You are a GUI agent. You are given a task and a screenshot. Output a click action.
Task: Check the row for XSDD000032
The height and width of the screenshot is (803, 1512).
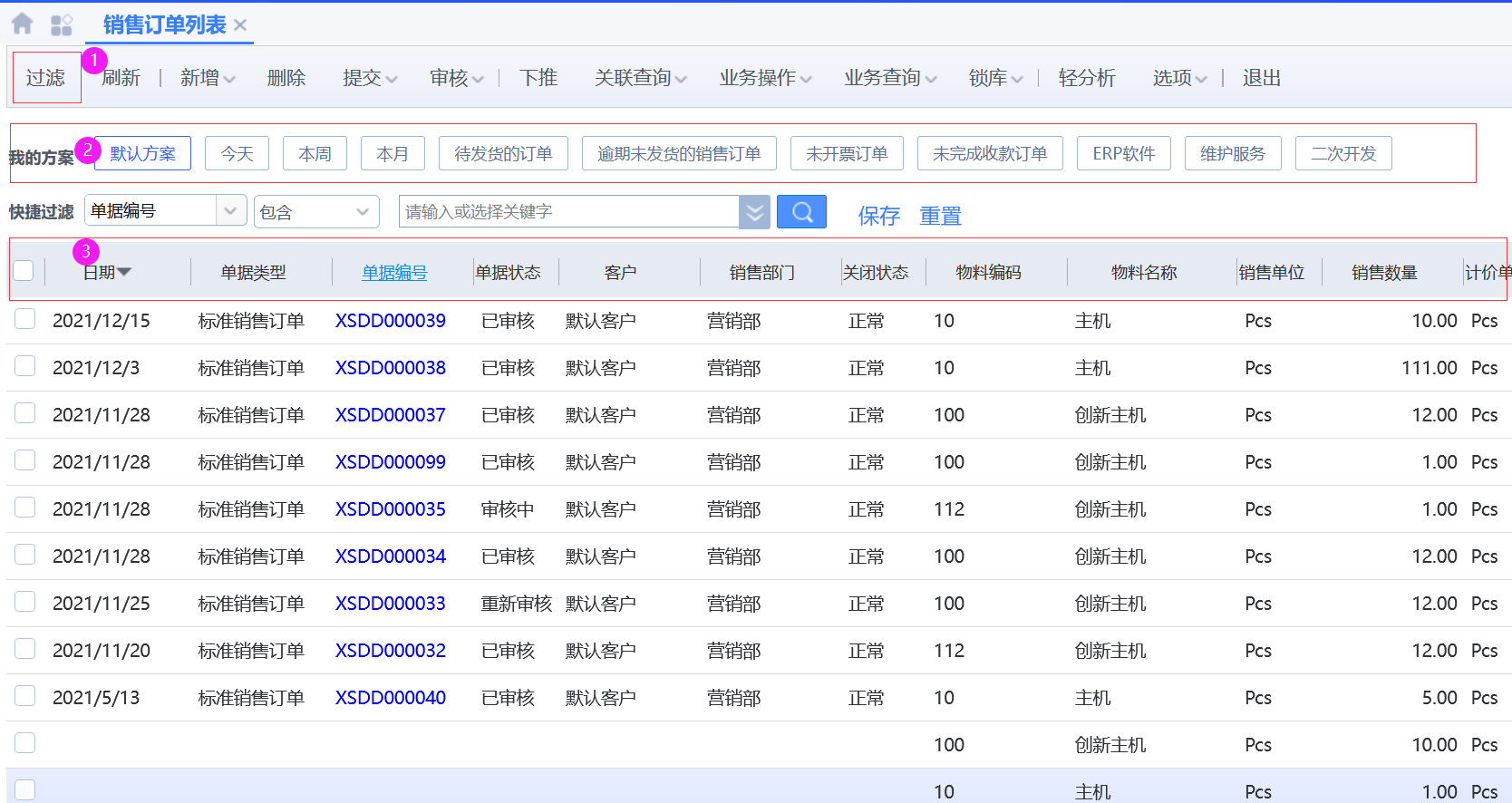25,649
